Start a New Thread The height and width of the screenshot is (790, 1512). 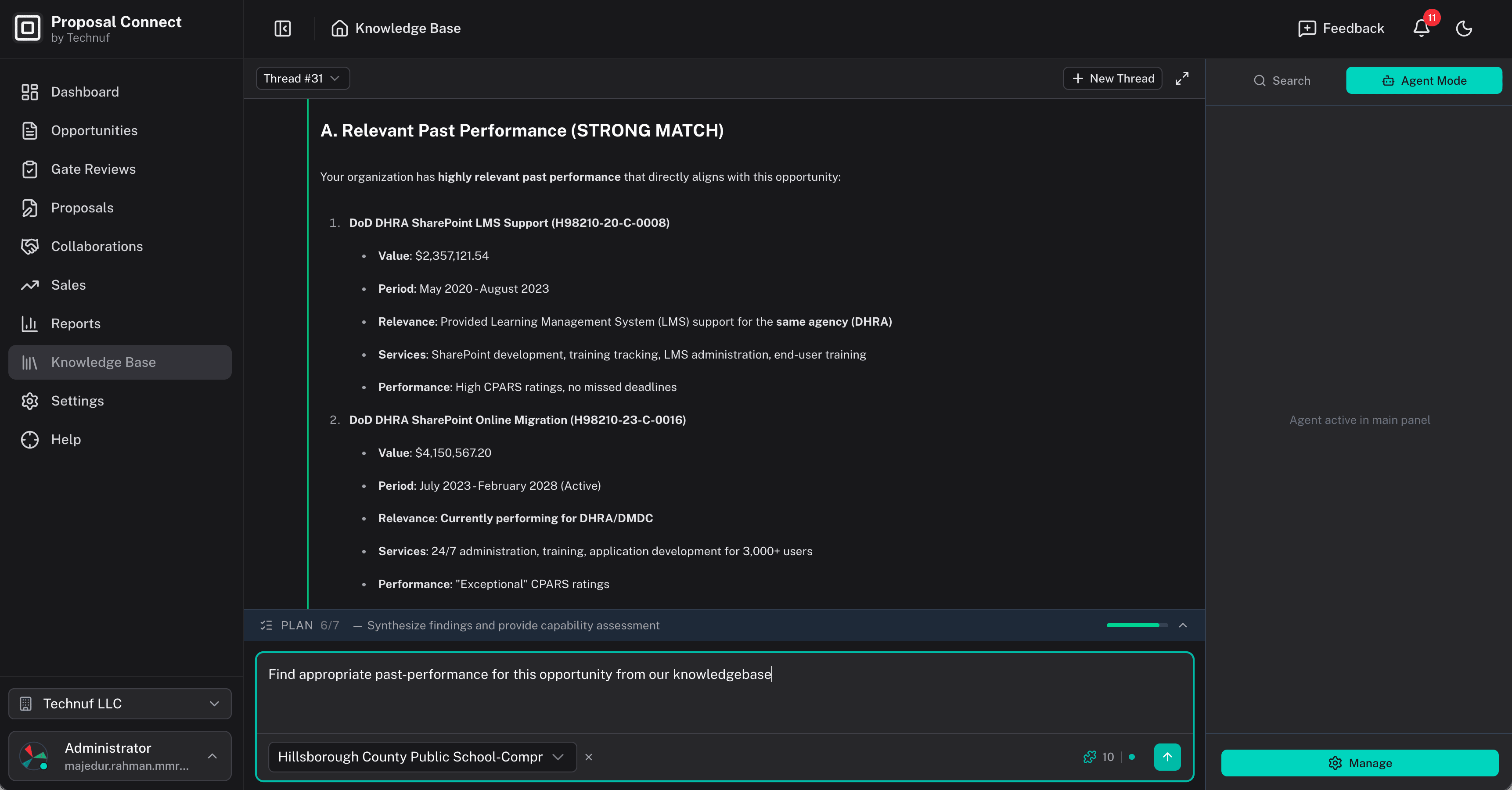tap(1112, 79)
